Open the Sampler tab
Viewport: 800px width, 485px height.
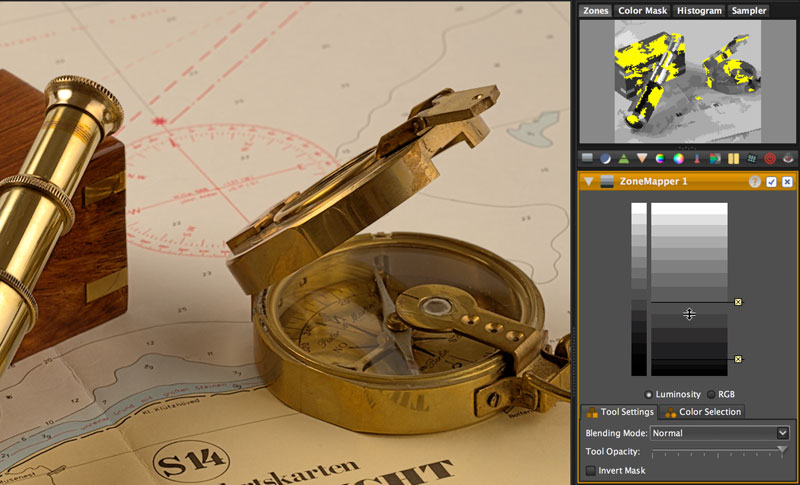(x=748, y=11)
